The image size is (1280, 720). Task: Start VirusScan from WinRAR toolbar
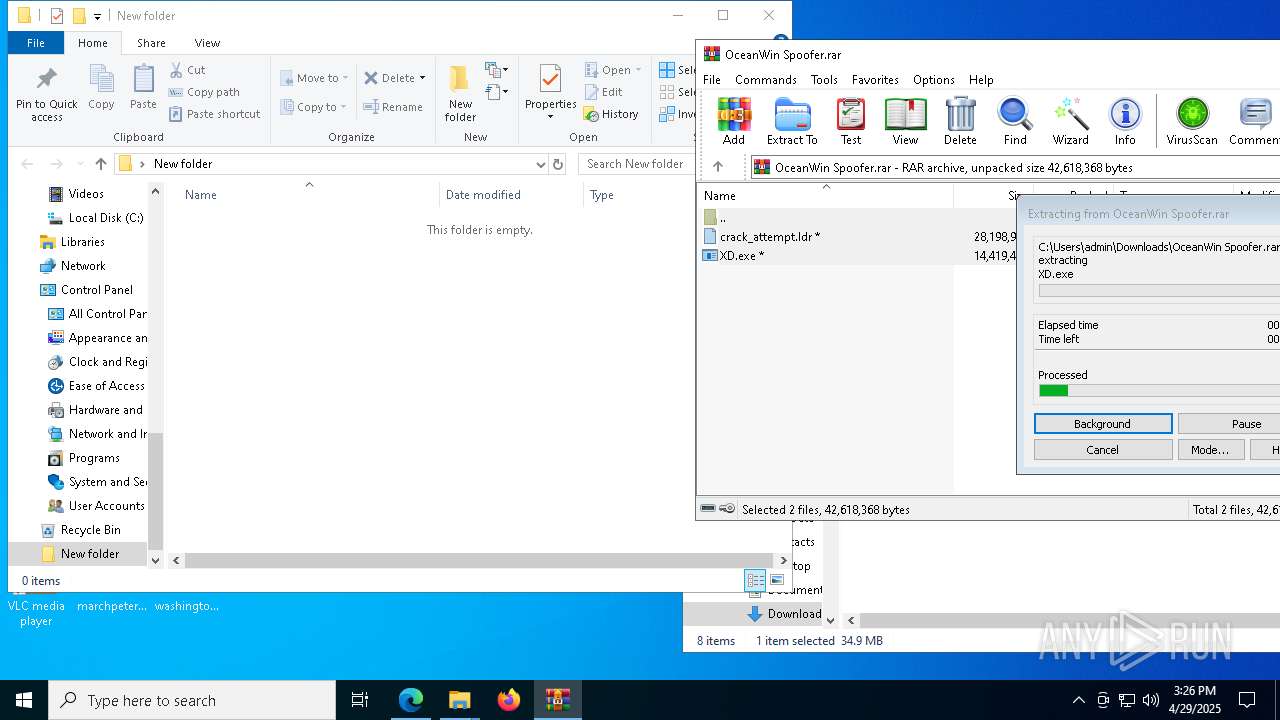[x=1192, y=121]
